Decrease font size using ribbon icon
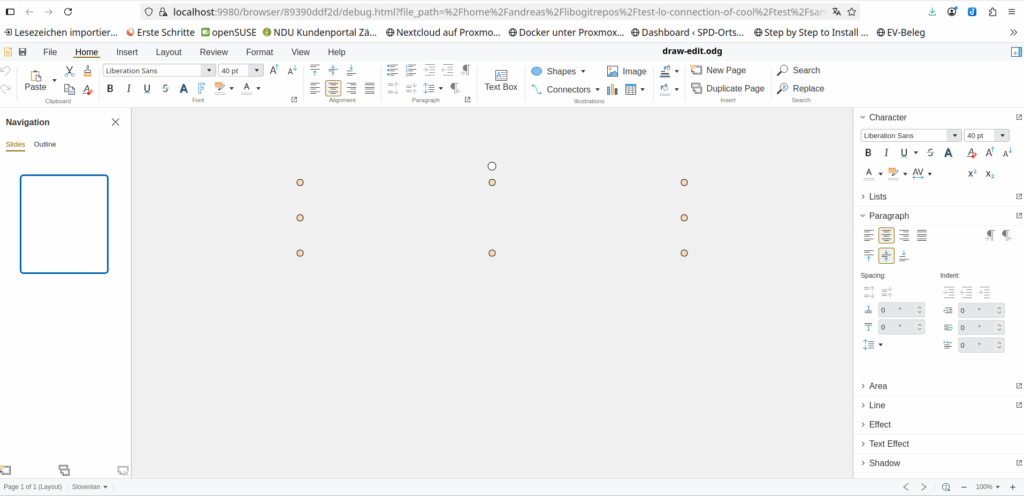The height and width of the screenshot is (496, 1024). point(292,70)
